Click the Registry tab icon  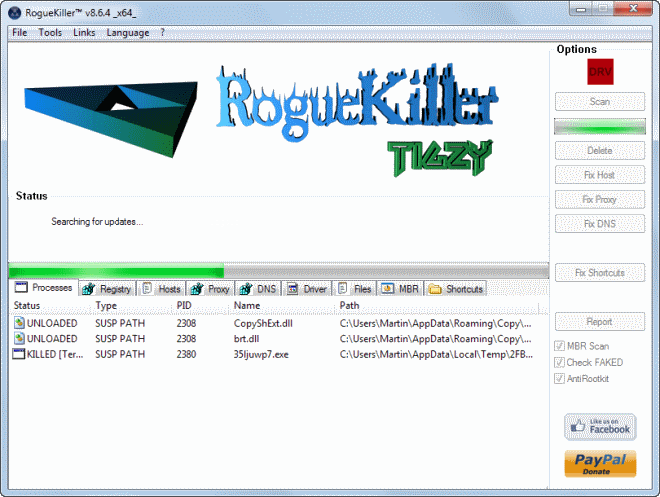88,289
